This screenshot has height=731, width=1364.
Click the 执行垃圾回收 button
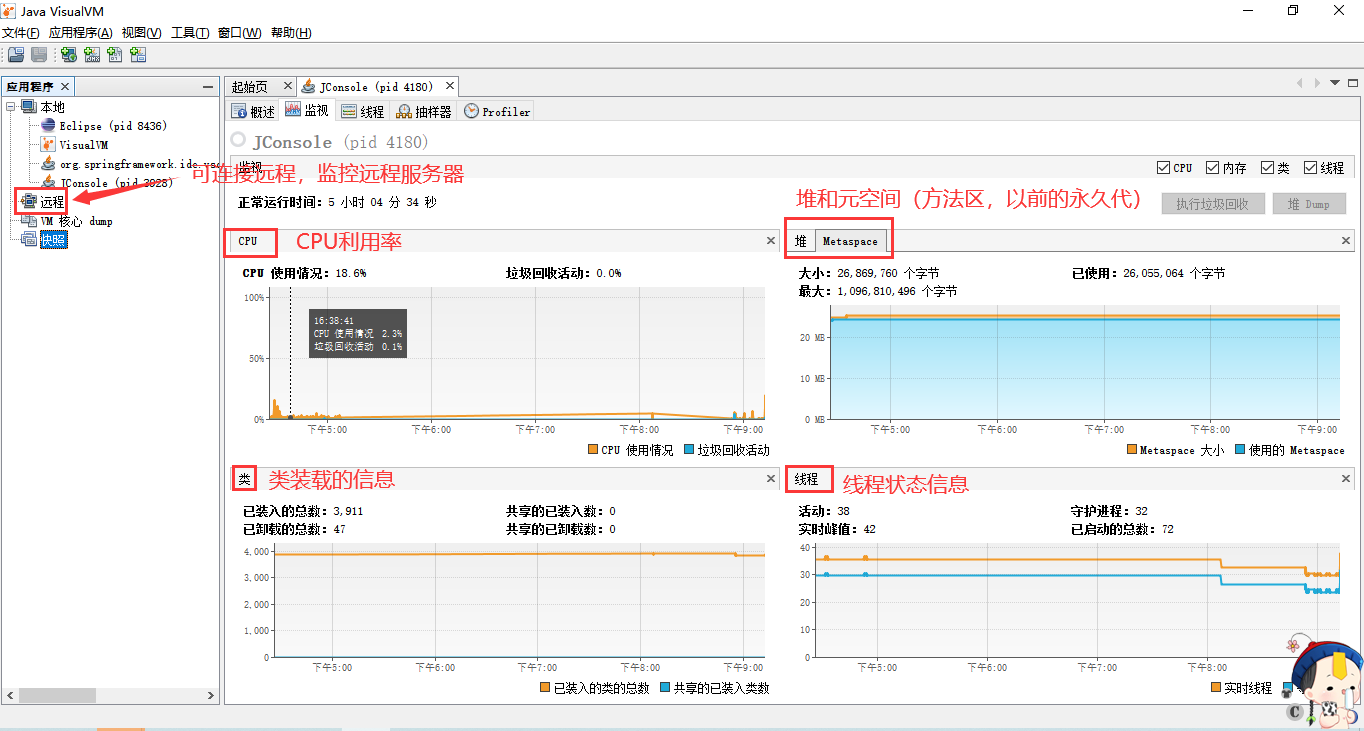[x=1213, y=204]
